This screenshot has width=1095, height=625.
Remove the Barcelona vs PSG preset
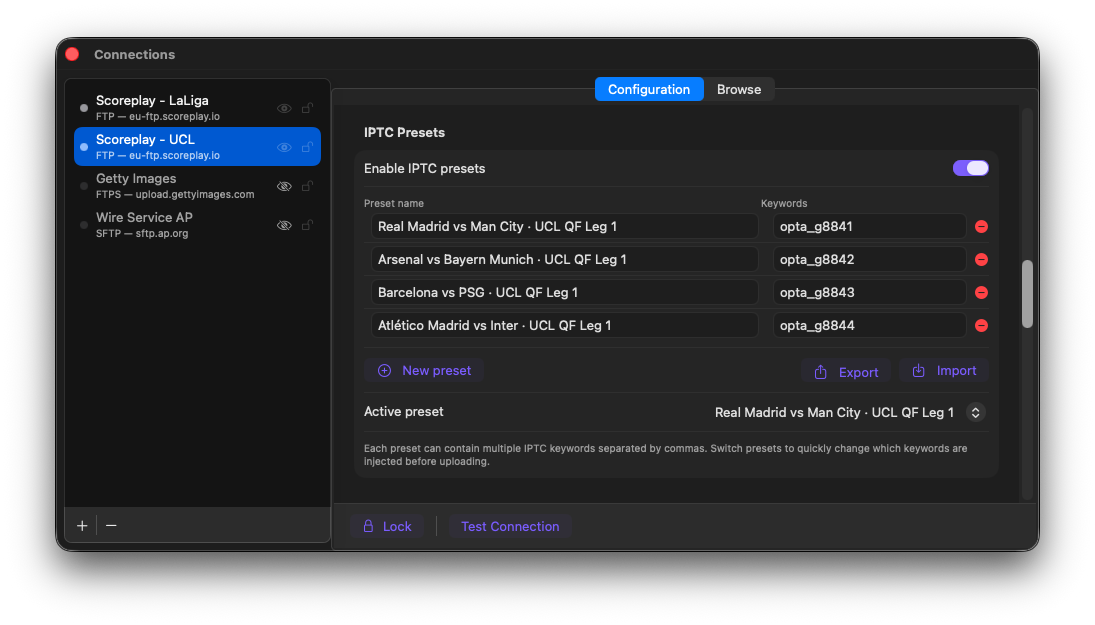[x=981, y=293]
